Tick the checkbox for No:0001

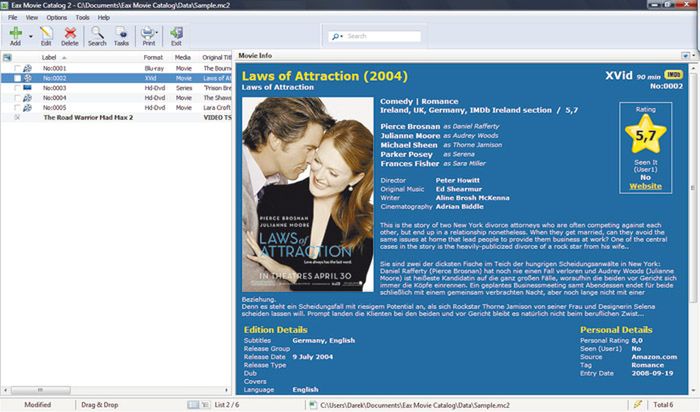(17, 68)
